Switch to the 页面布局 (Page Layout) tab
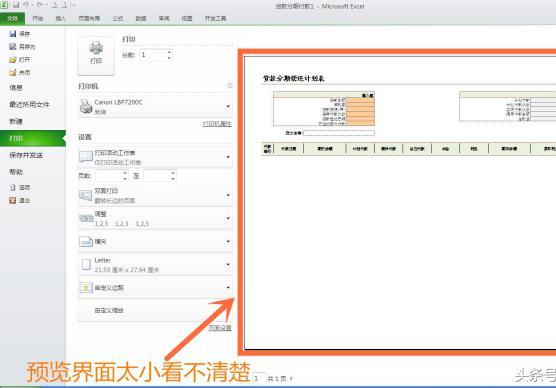 [x=89, y=18]
